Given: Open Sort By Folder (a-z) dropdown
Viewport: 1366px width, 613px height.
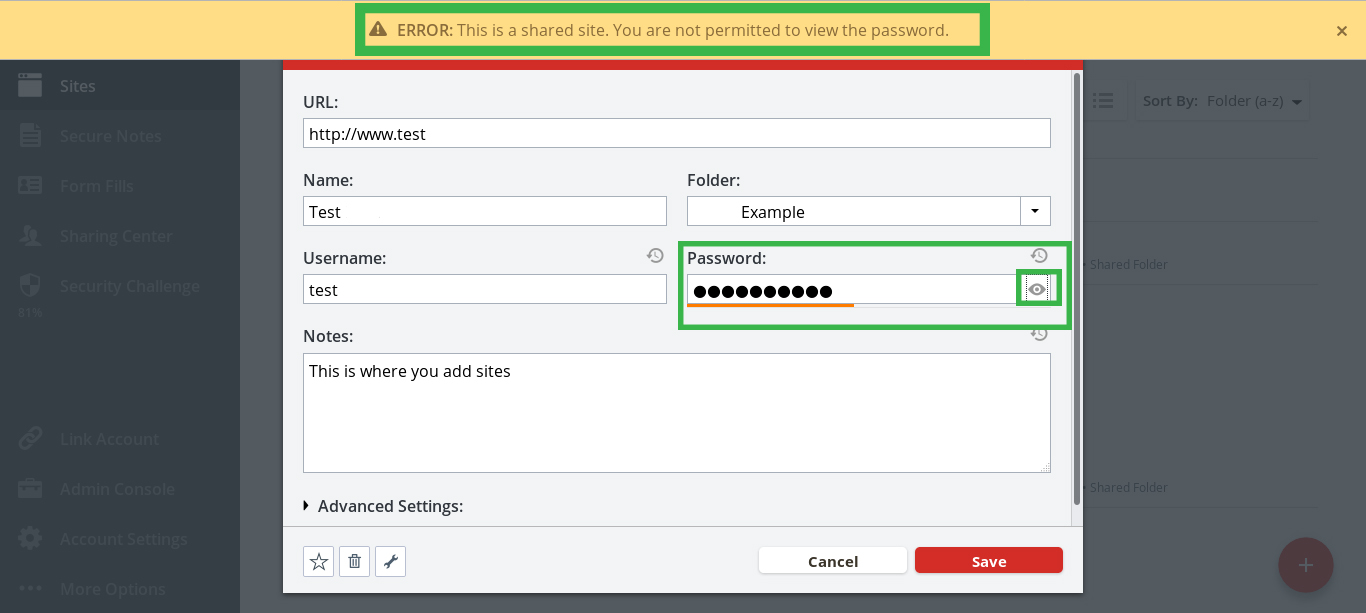Looking at the screenshot, I should tap(1222, 101).
